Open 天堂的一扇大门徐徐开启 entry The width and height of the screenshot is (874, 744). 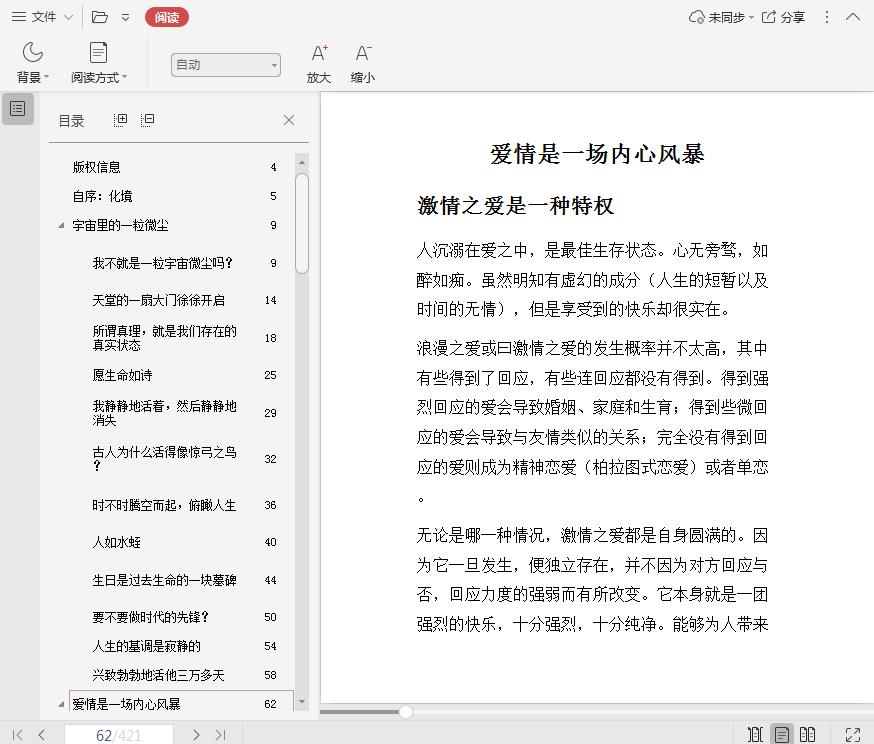(x=159, y=300)
